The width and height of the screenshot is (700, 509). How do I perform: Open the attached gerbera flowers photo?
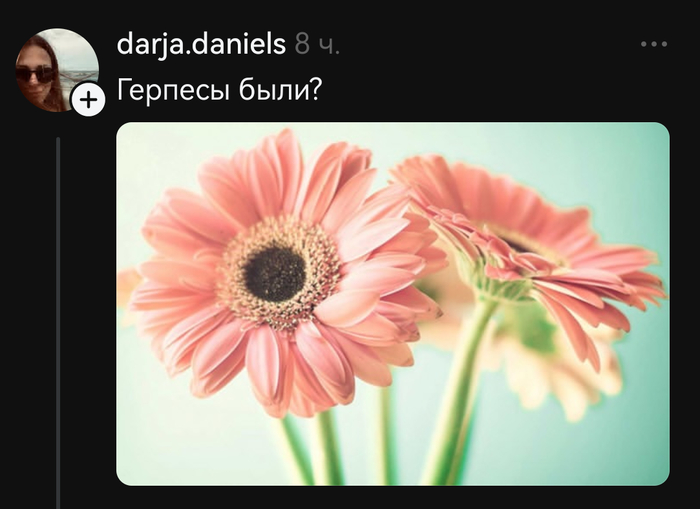point(393,304)
